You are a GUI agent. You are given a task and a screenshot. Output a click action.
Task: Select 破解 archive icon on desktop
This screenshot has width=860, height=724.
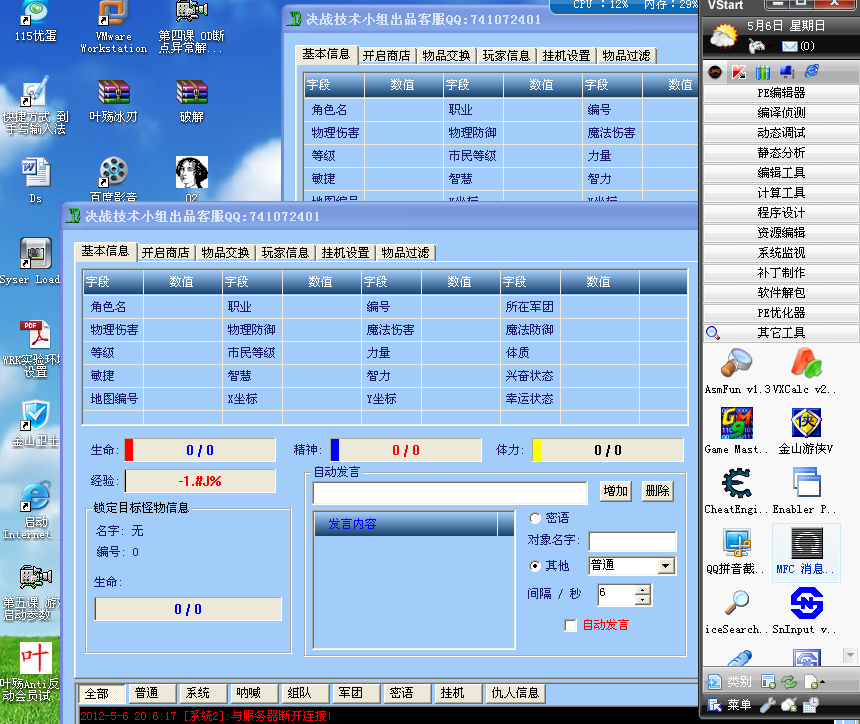coord(192,92)
